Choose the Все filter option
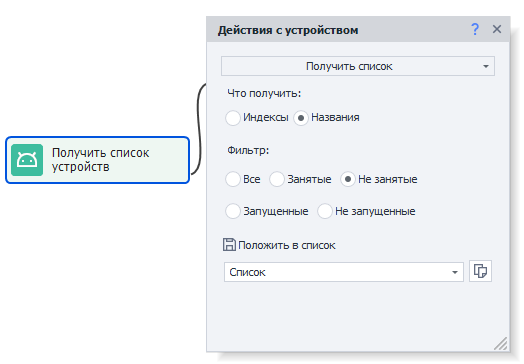Image resolution: width=524 pixels, height=364 pixels. 233,179
